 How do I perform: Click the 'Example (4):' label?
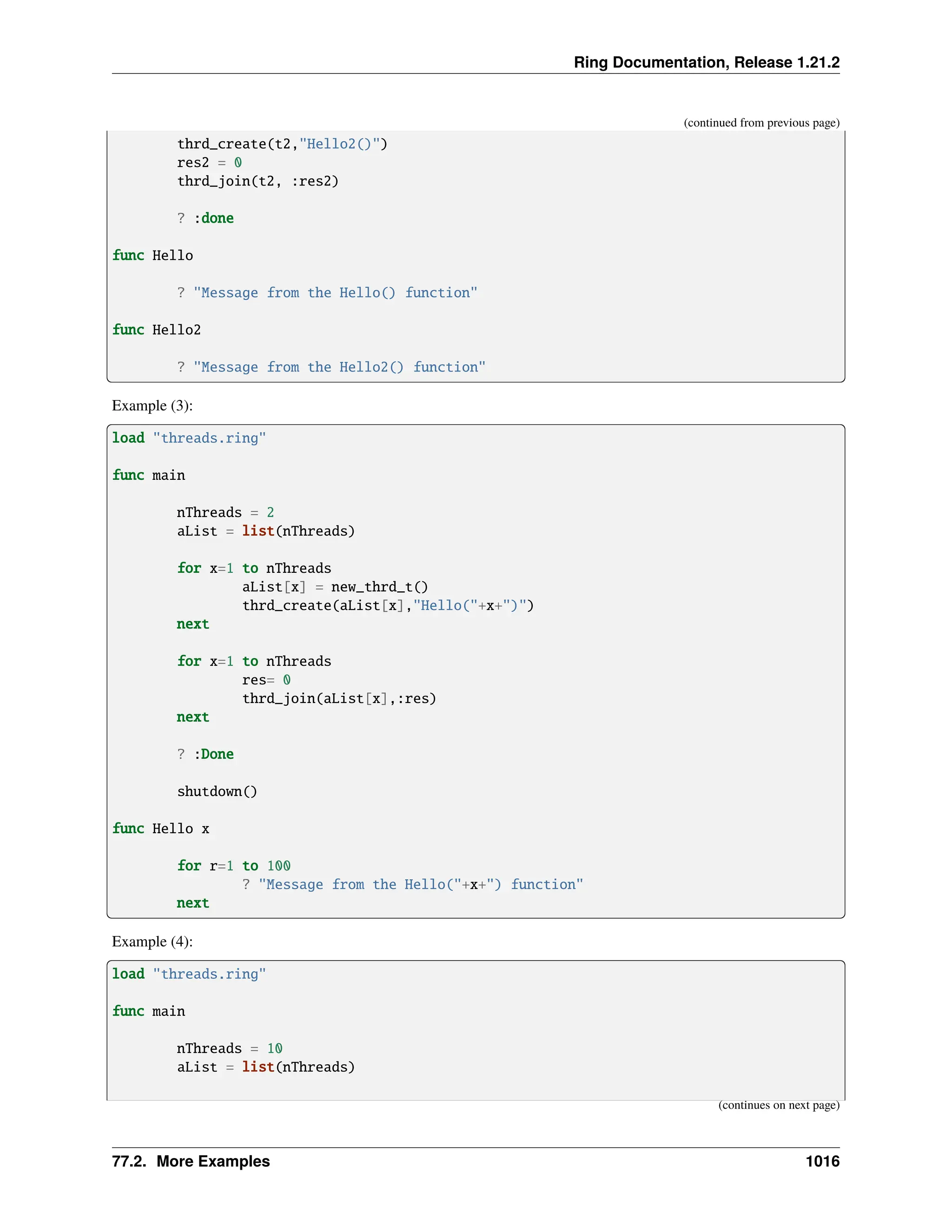[152, 941]
